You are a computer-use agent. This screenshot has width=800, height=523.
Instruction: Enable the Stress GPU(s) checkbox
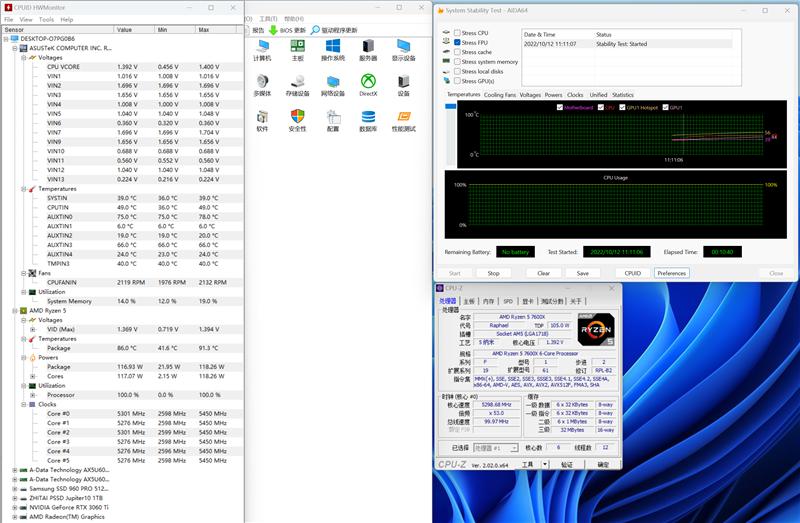click(x=457, y=81)
